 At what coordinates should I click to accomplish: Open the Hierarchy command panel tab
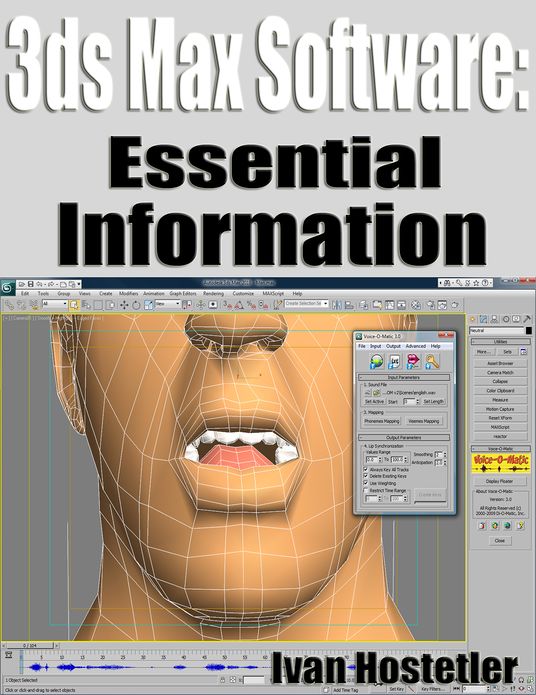(x=494, y=319)
